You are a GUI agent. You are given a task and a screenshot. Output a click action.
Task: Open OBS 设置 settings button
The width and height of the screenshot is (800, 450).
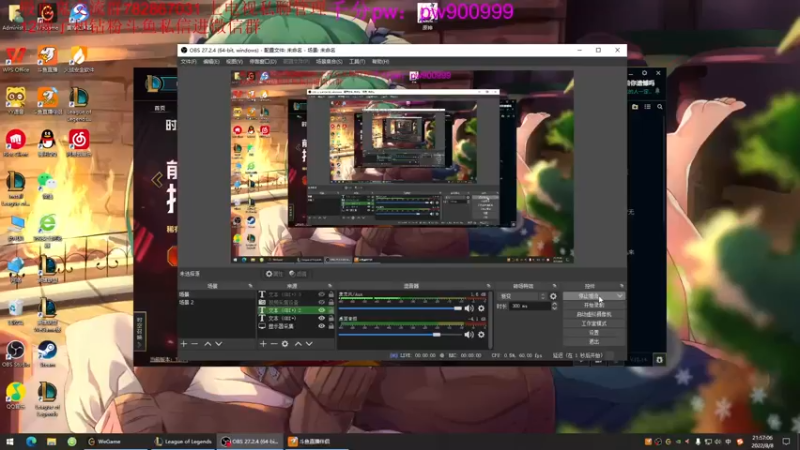pos(594,333)
